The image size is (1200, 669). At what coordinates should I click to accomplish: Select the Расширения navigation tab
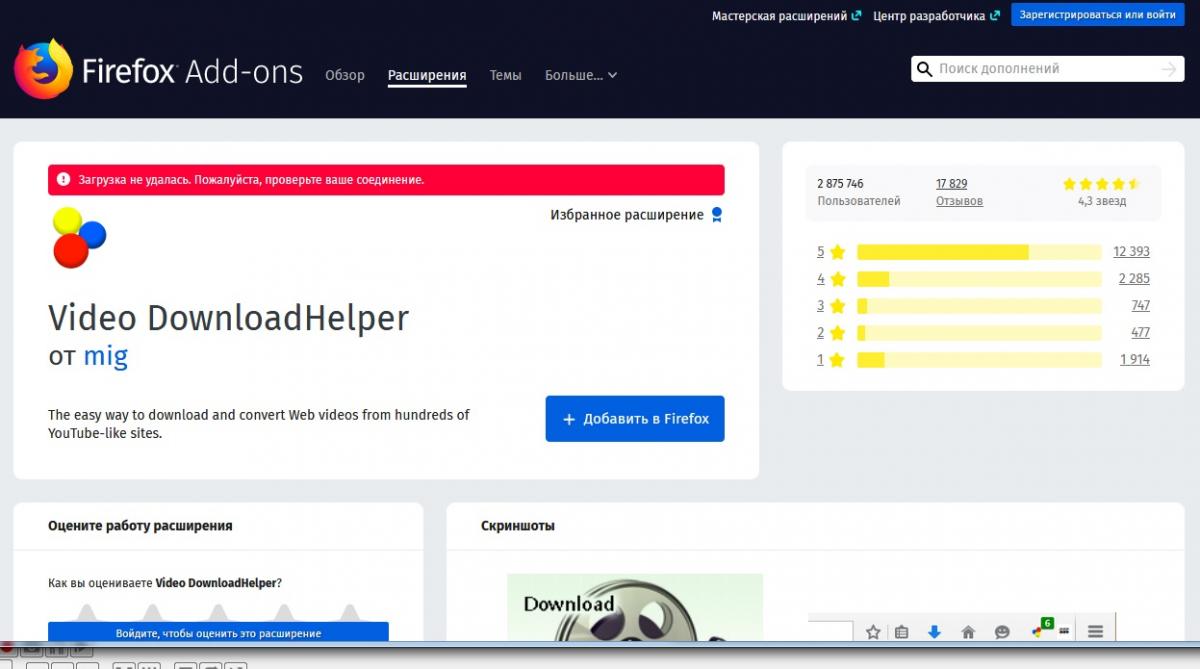[x=427, y=75]
